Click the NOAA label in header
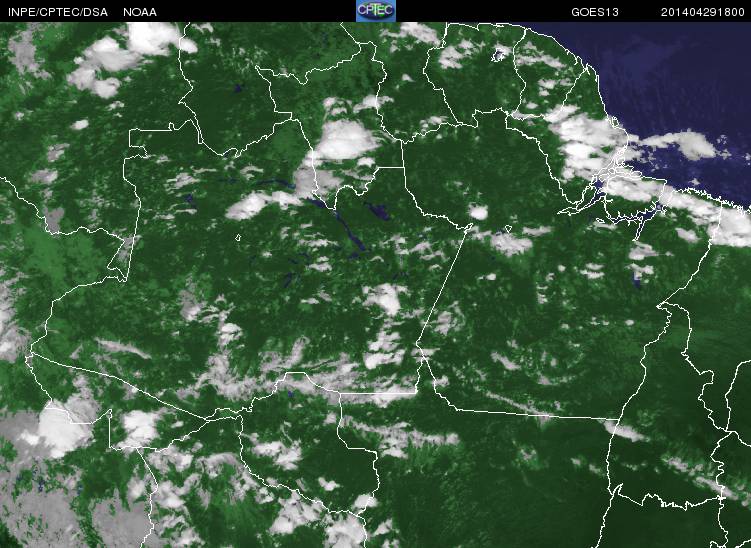Screen dimensions: 751x548 (x=140, y=12)
